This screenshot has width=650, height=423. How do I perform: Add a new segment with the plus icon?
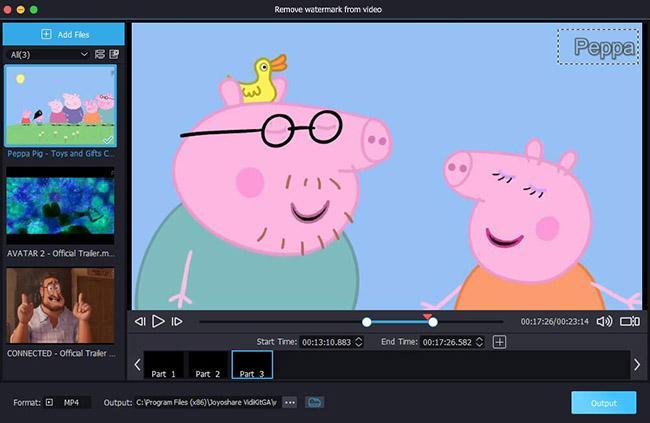click(x=500, y=342)
